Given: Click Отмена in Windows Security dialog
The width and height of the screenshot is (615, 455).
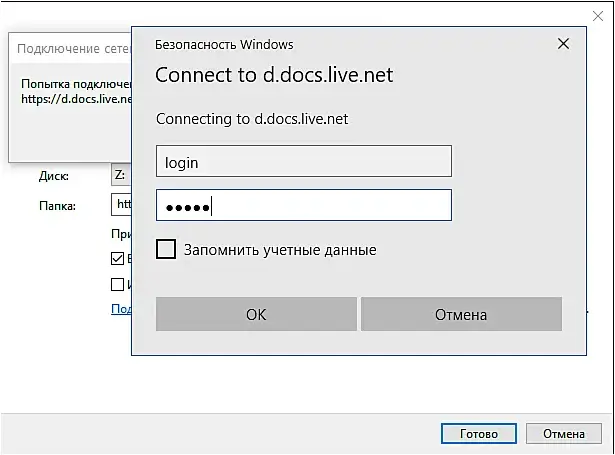Looking at the screenshot, I should click(x=461, y=314).
